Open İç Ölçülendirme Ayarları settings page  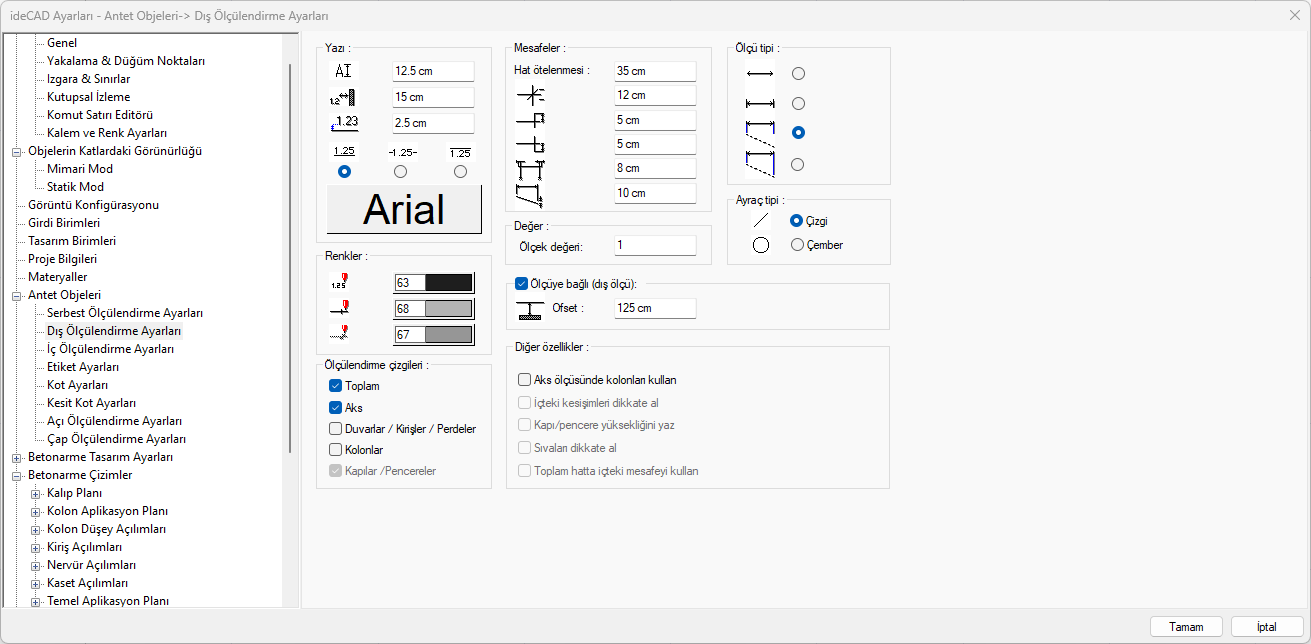click(110, 349)
